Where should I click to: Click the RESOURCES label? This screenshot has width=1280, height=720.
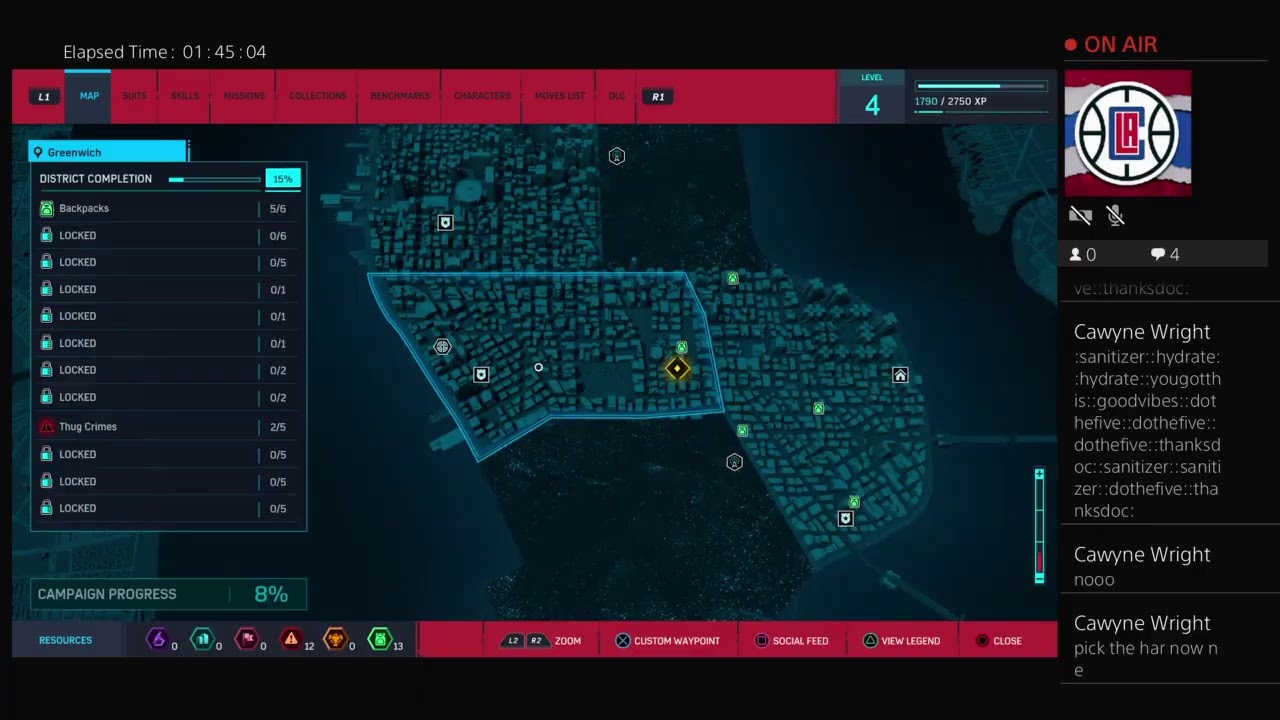[65, 641]
